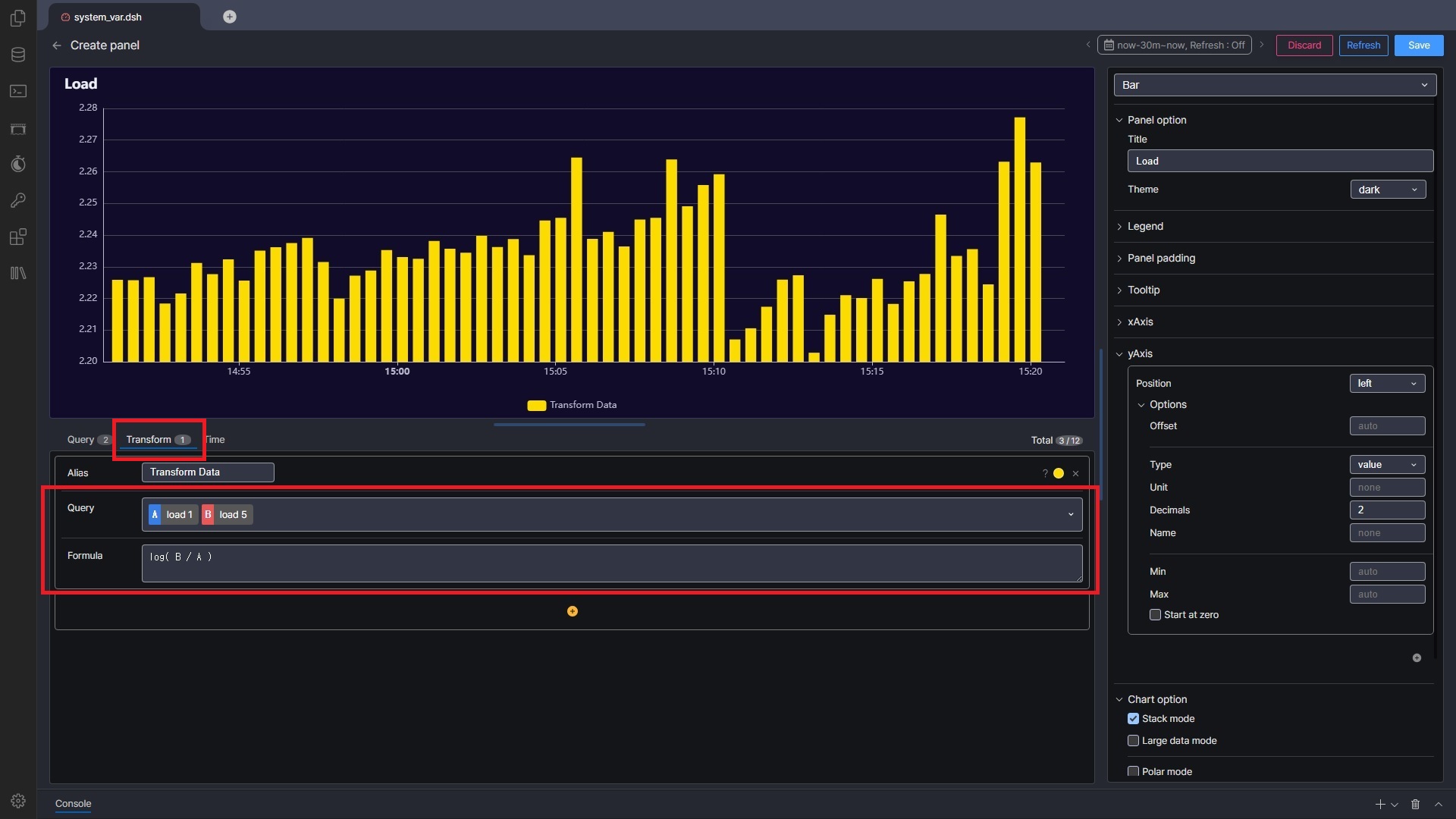Add new console with plus icon
The height and width of the screenshot is (819, 1456).
click(1380, 804)
